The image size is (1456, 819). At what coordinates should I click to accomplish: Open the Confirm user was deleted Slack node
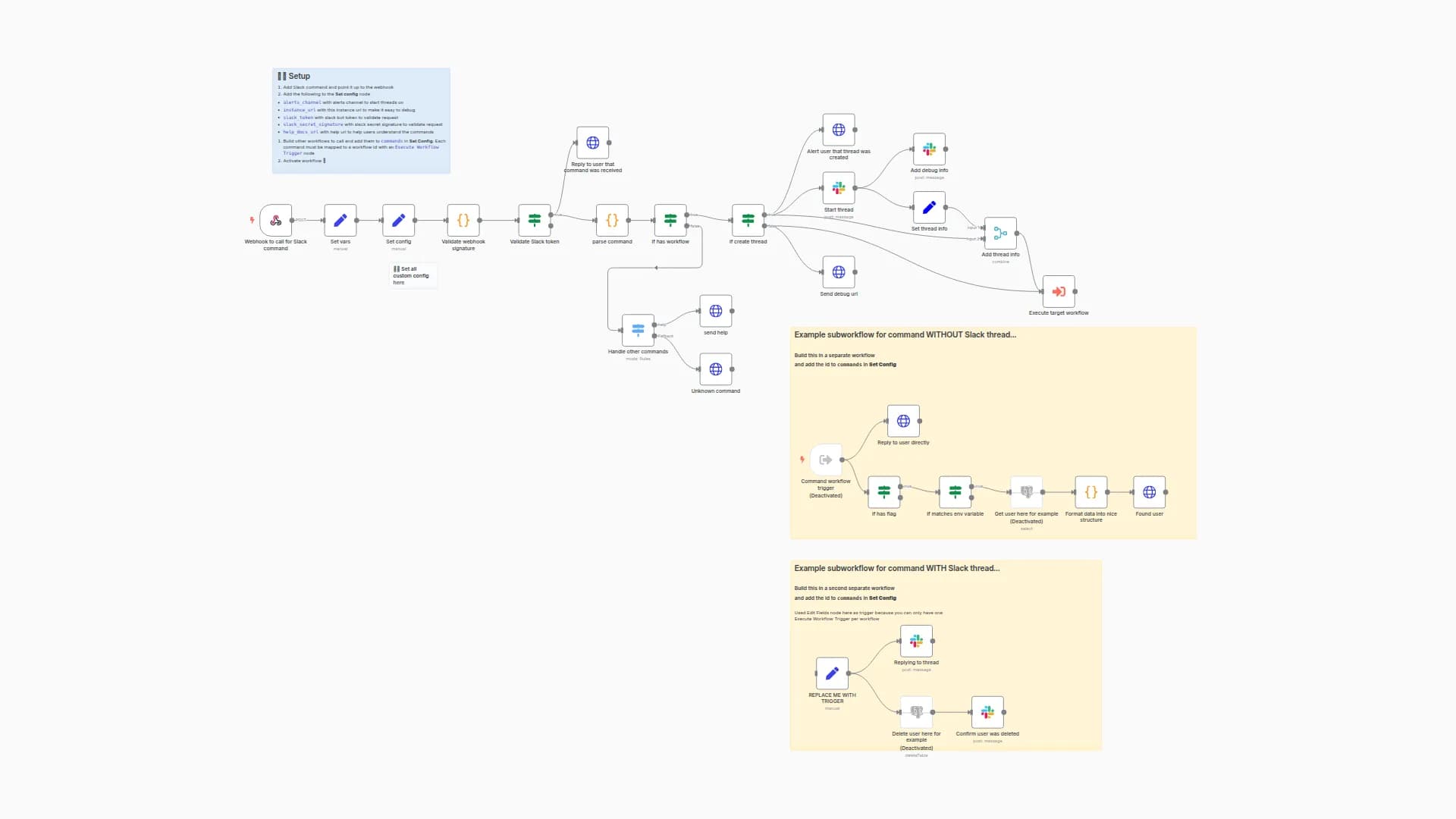point(987,712)
